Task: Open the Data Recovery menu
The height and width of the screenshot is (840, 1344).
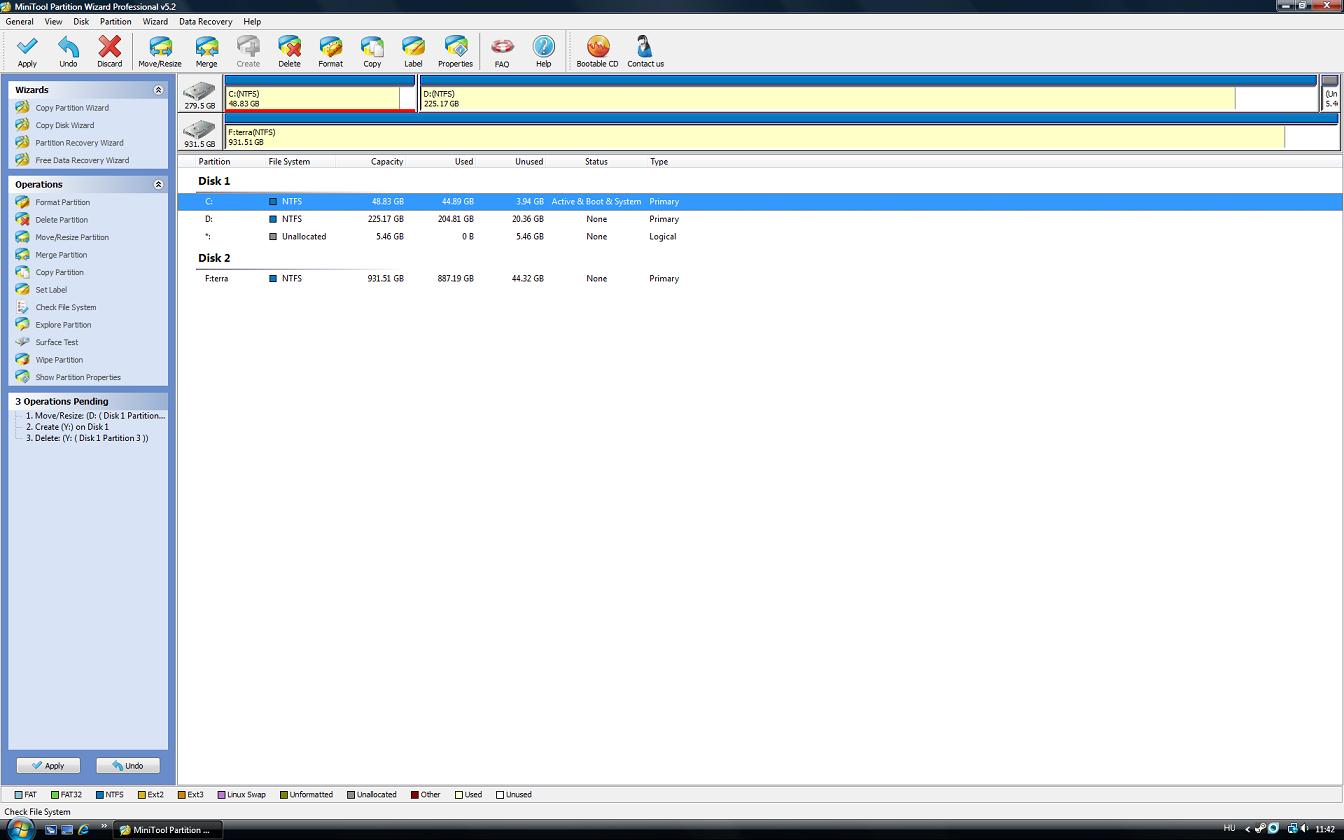Action: [205, 21]
